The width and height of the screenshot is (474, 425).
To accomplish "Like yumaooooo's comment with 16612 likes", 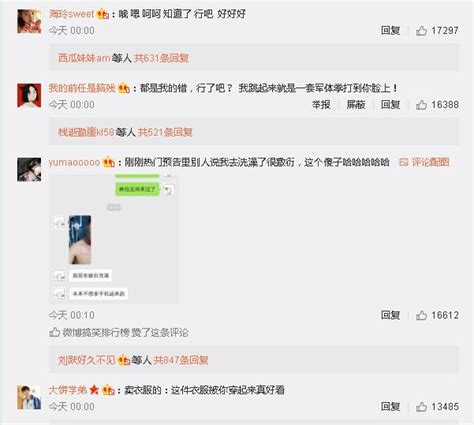I will click(421, 315).
